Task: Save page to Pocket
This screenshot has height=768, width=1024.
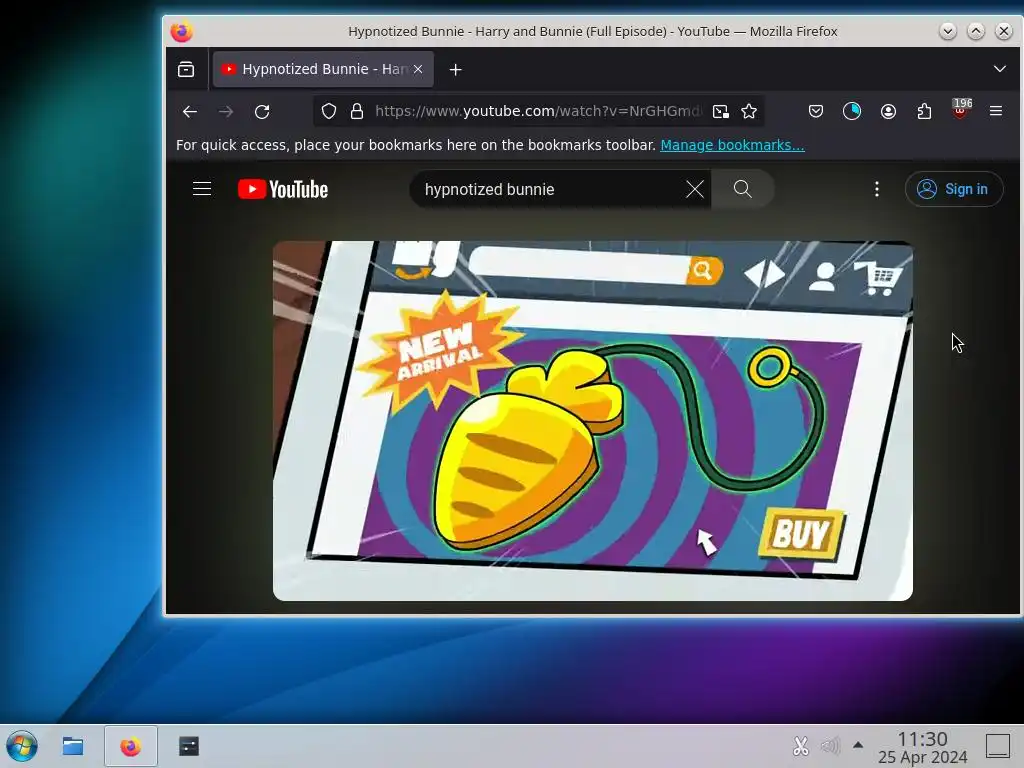Action: pyautogui.click(x=816, y=112)
